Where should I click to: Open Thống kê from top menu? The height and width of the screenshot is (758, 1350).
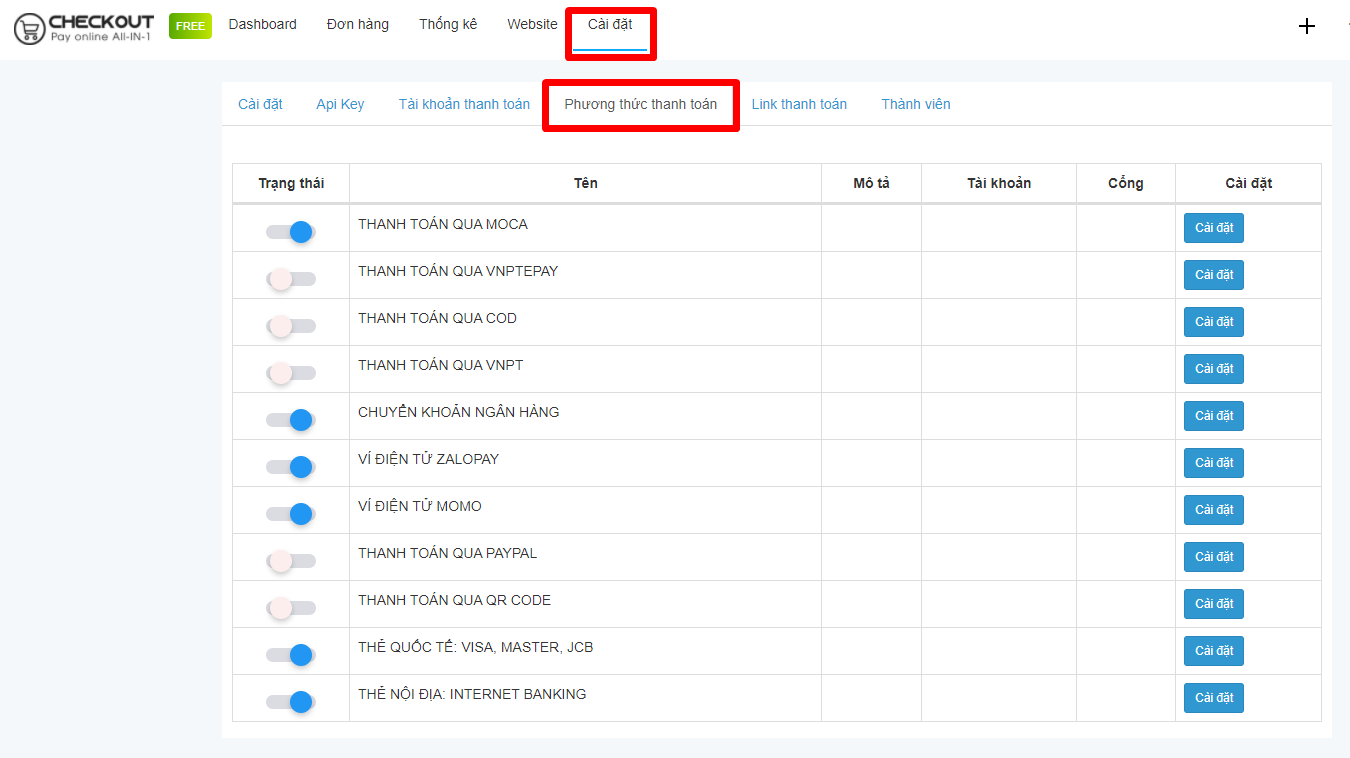coord(448,25)
